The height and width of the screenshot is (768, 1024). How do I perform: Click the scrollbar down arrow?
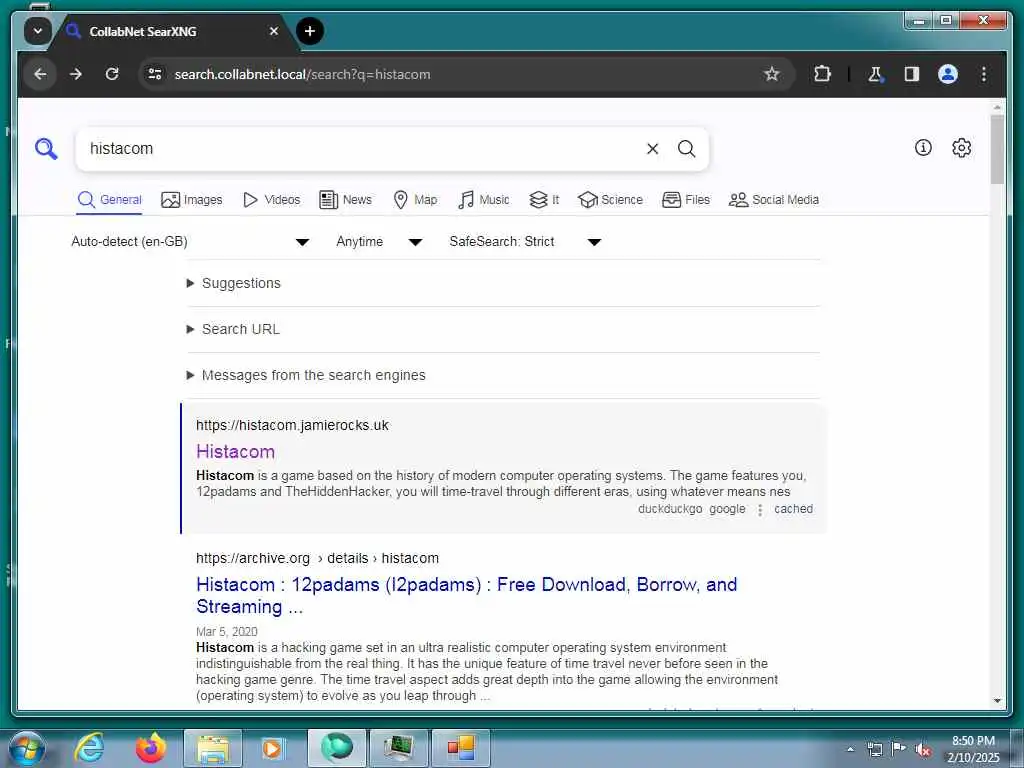tap(997, 701)
